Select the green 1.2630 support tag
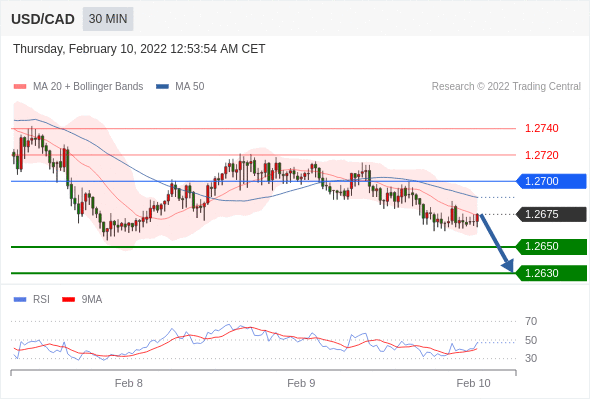 (551, 273)
